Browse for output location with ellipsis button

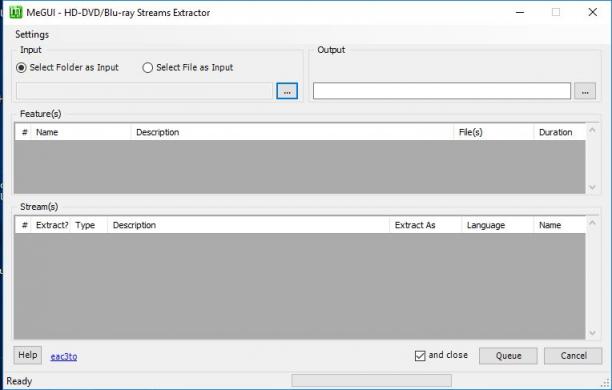click(585, 91)
